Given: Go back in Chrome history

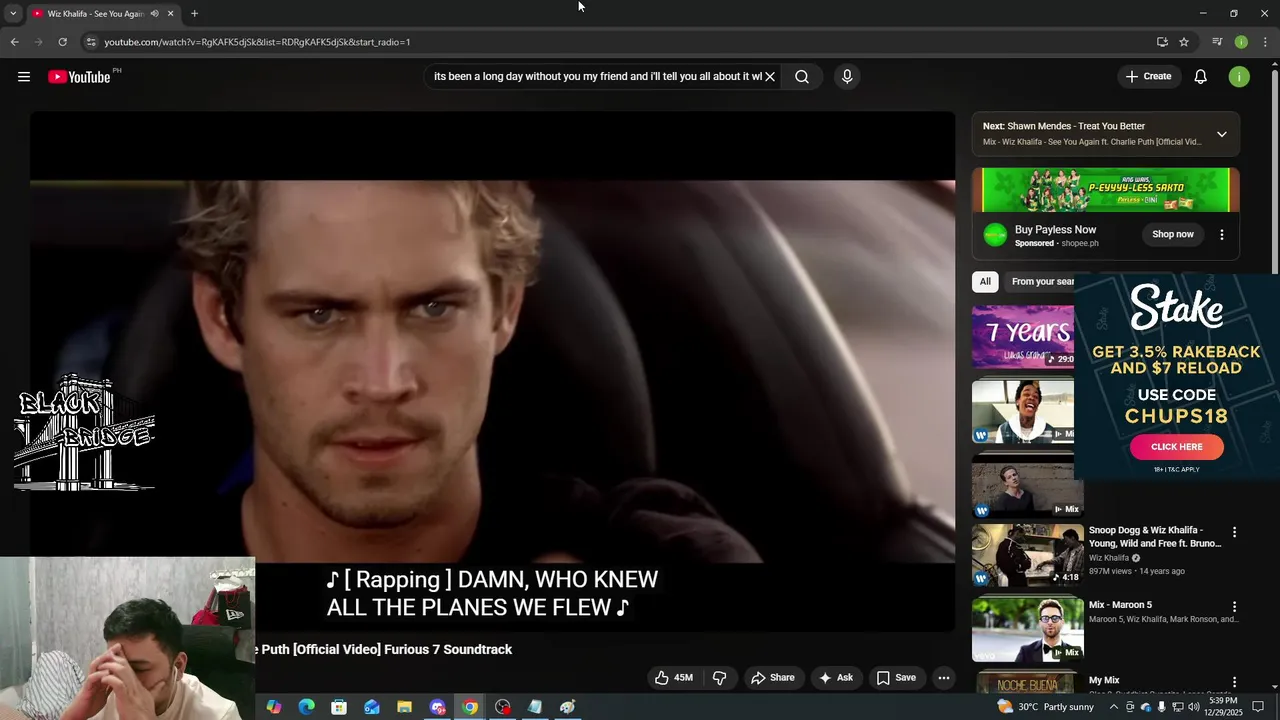Looking at the screenshot, I should [x=14, y=42].
